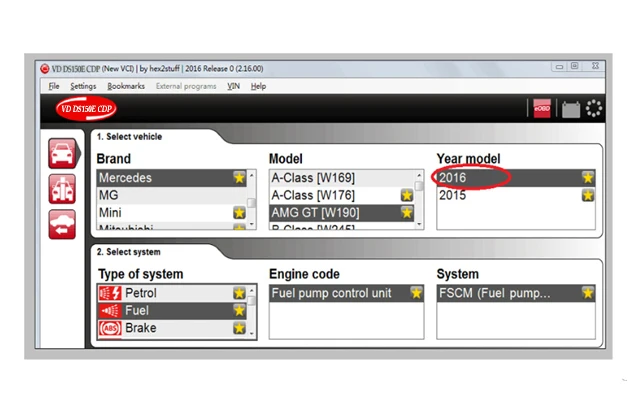This screenshot has width=640, height=418.
Task: Toggle bookmark star for year 2016
Action: click(588, 178)
